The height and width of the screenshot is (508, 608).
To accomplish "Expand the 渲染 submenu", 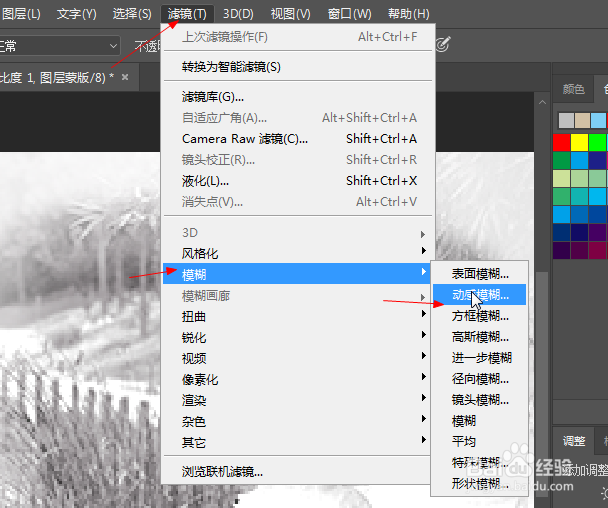I will tap(298, 400).
